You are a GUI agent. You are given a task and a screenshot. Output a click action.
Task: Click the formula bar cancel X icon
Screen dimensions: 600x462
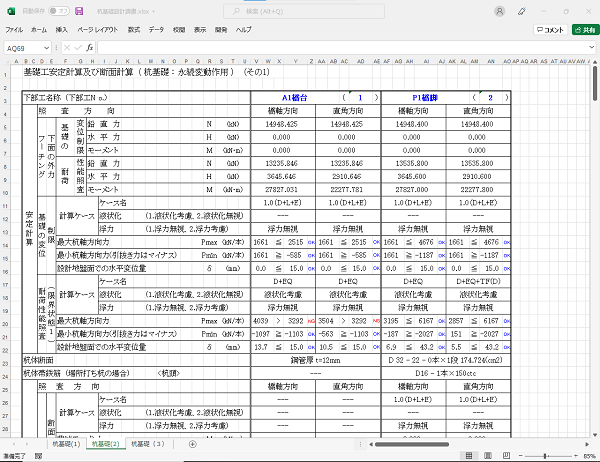pos(67,48)
